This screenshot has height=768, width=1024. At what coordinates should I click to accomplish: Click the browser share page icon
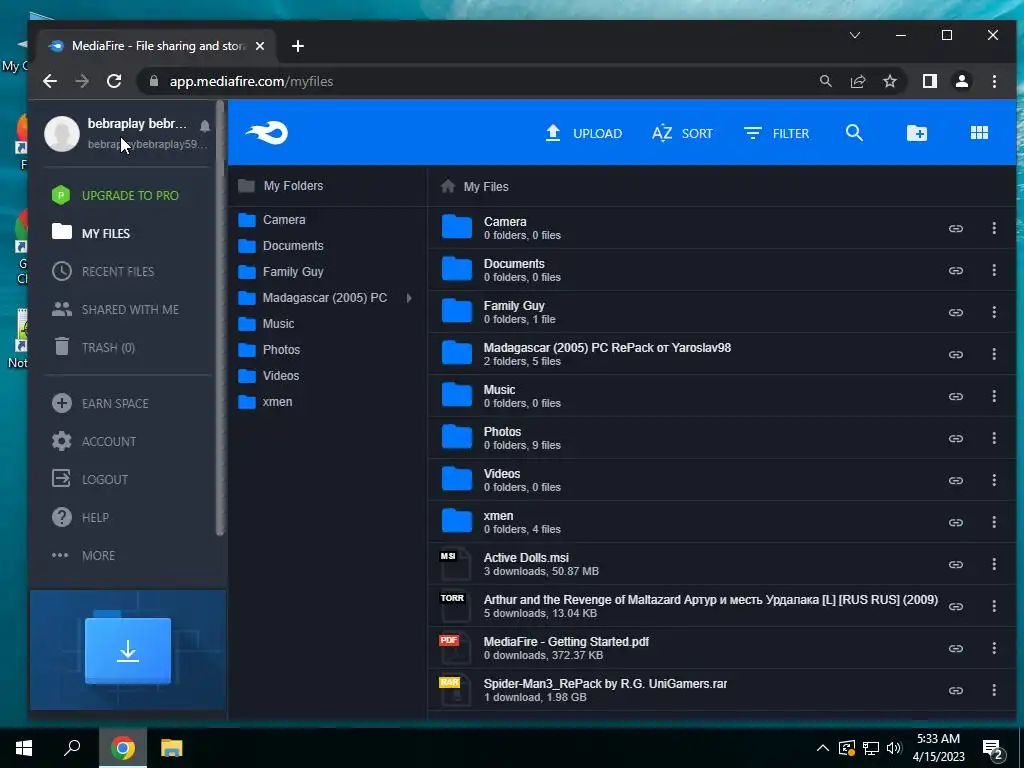(857, 81)
